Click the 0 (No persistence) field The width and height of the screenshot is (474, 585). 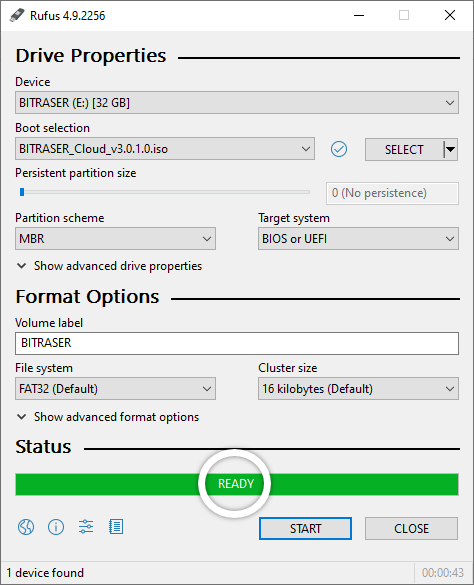392,193
